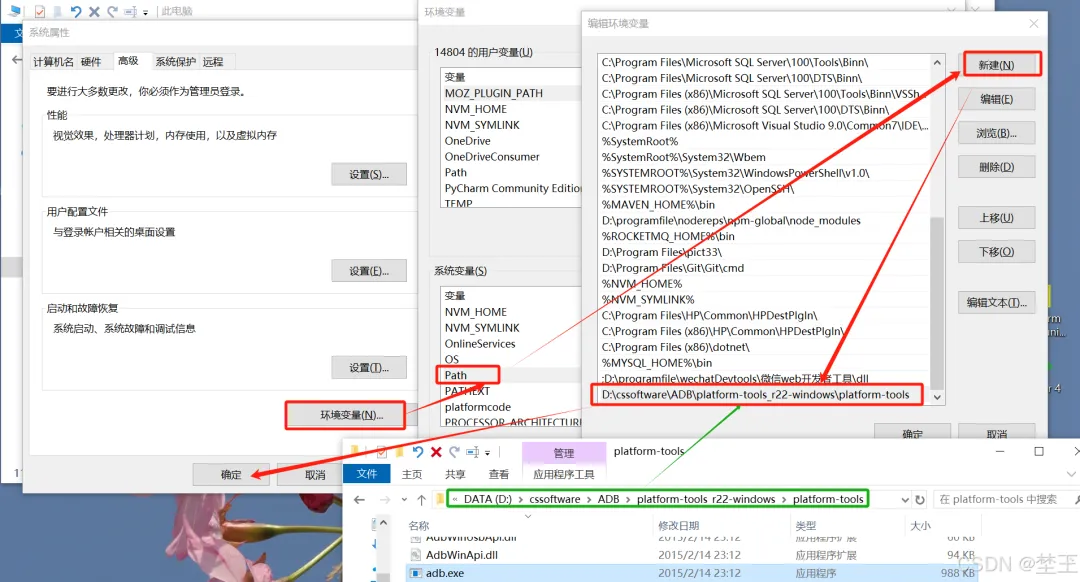Click the properties icon in 此电脑 toolbar

coord(40,11)
